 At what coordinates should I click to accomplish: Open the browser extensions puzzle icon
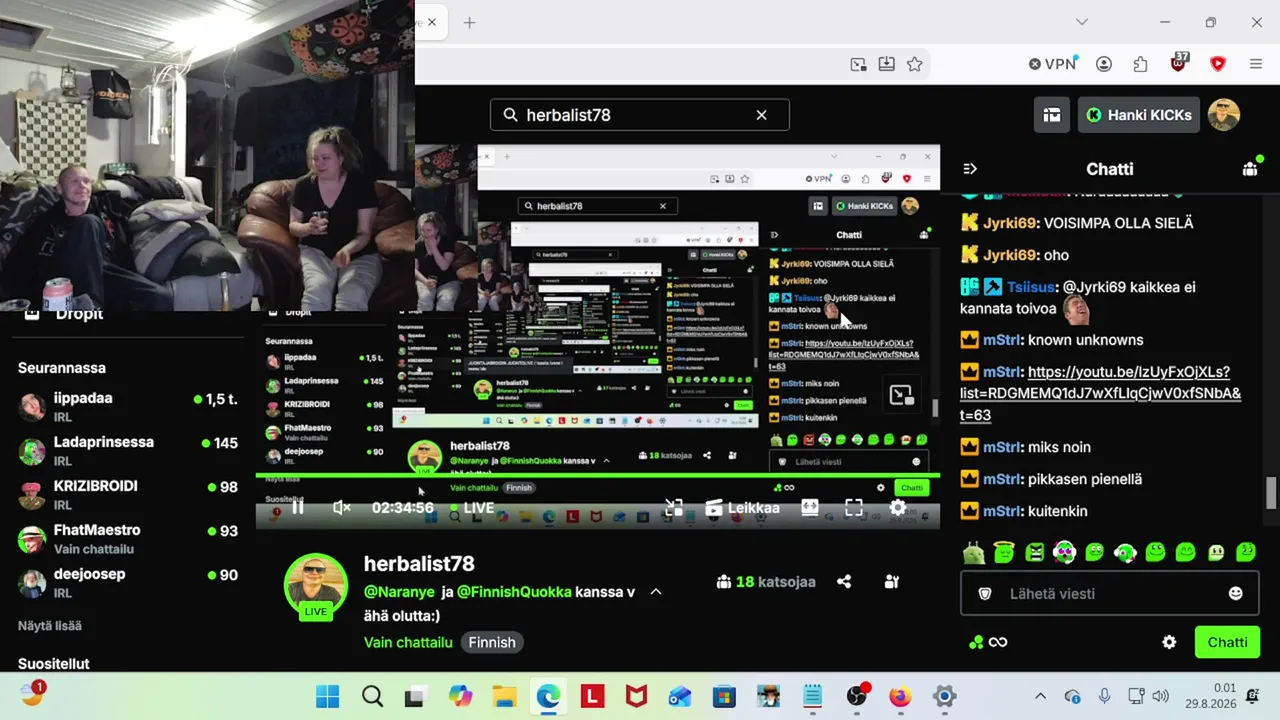pyautogui.click(x=1141, y=64)
